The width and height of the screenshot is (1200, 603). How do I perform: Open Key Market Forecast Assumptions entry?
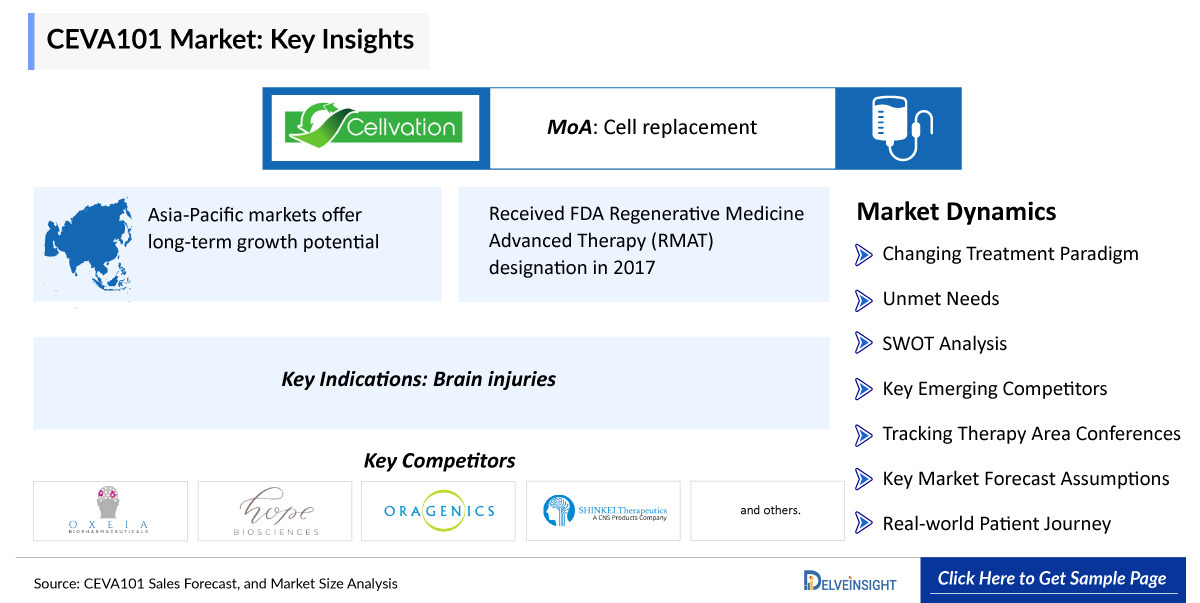tap(1025, 479)
